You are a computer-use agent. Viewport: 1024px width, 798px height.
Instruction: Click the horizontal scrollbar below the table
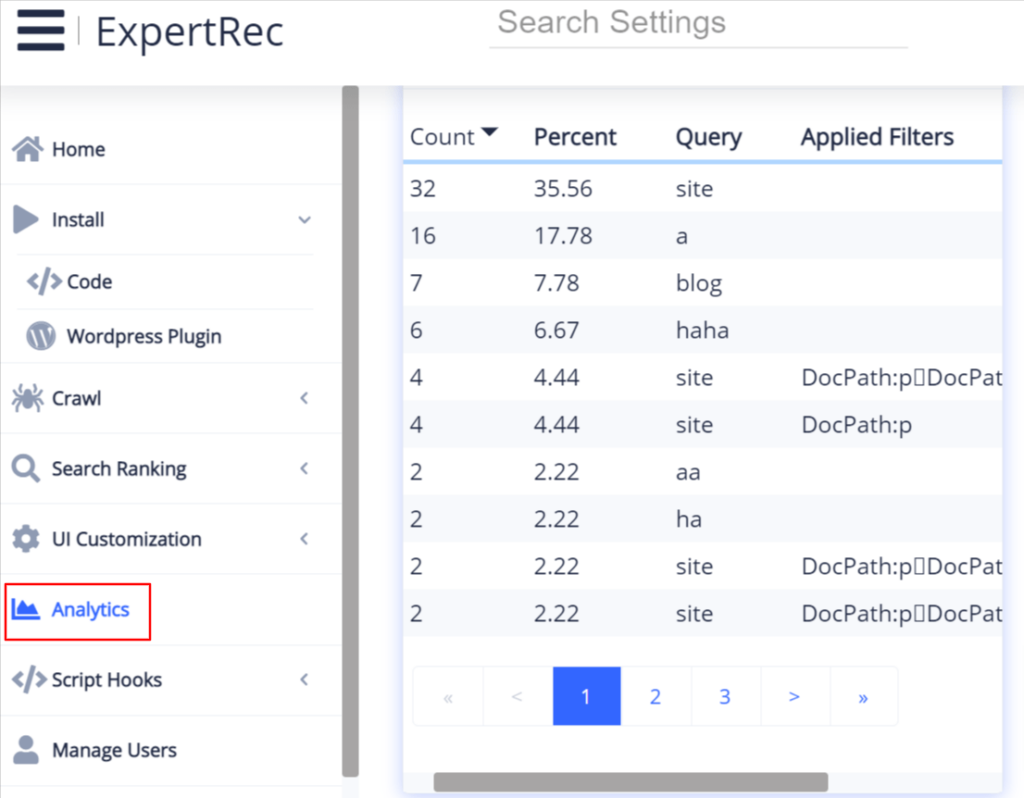click(x=628, y=781)
